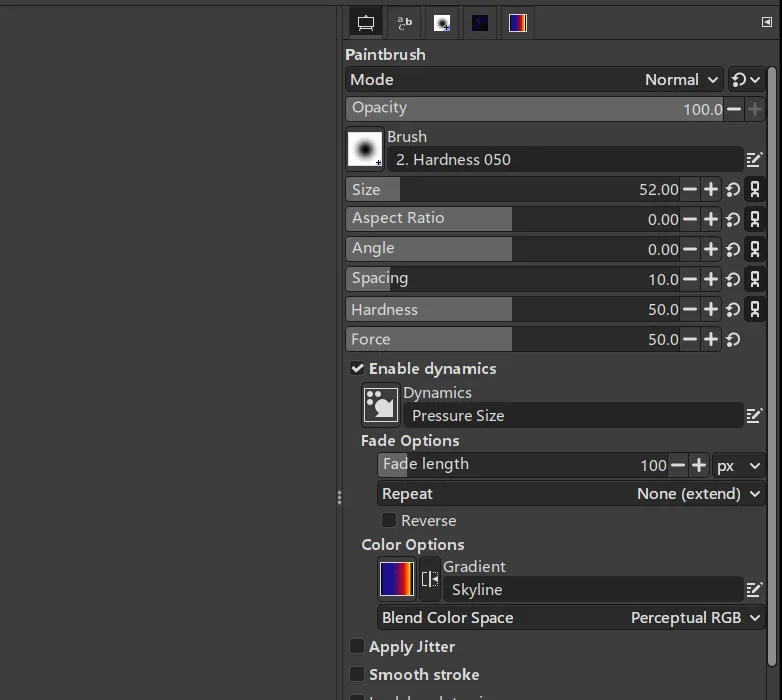Enable the Smooth stroke checkbox
Viewport: 782px width, 700px height.
tap(357, 674)
